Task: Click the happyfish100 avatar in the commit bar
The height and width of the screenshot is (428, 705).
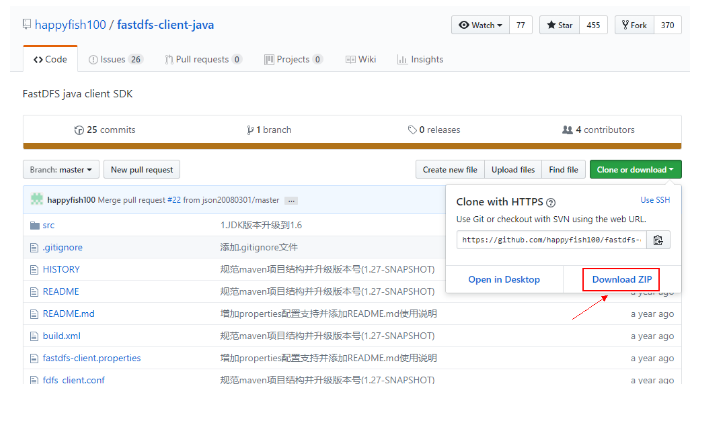Action: pos(37,199)
